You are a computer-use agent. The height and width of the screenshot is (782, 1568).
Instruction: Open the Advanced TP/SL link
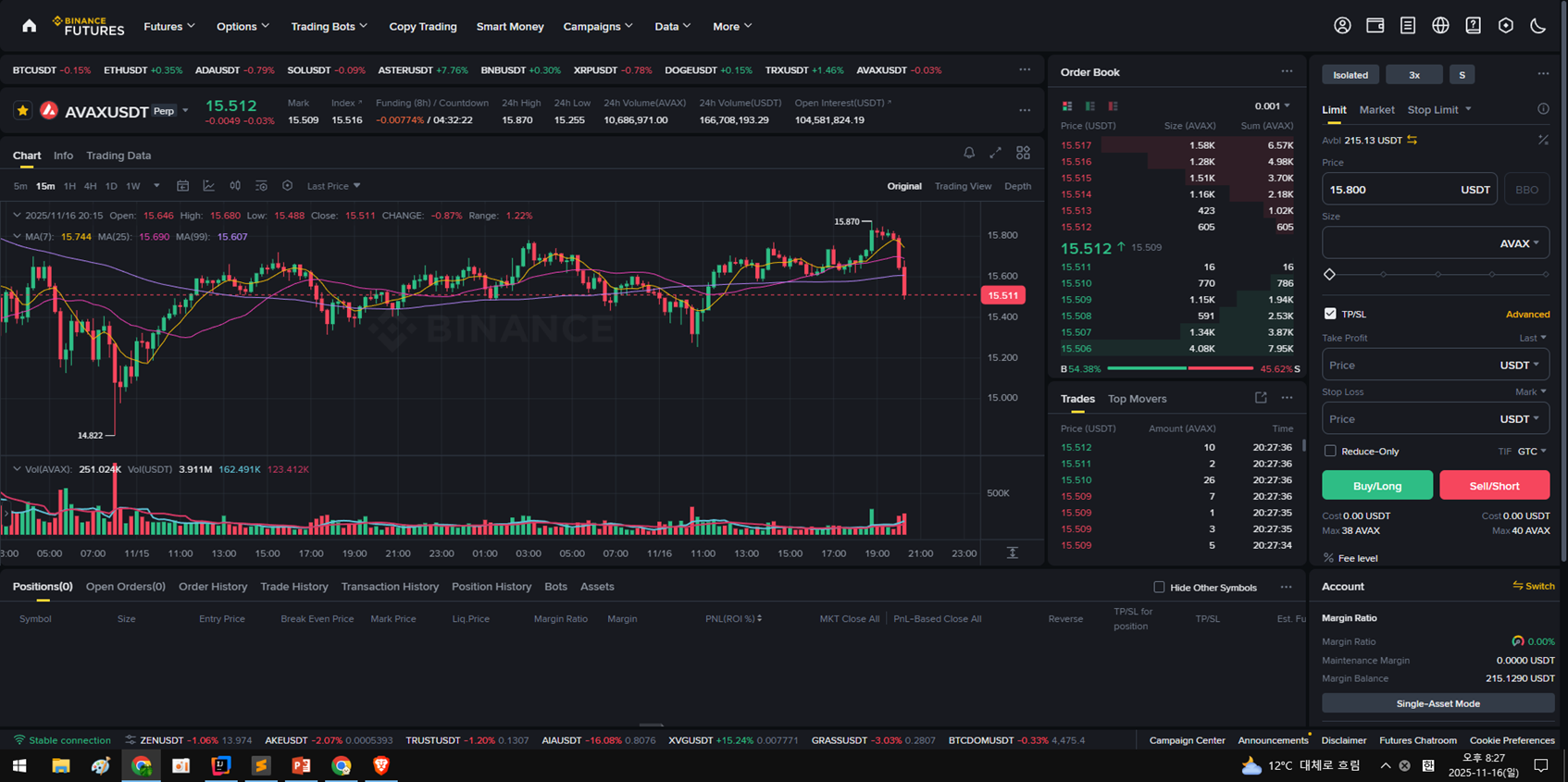1527,315
